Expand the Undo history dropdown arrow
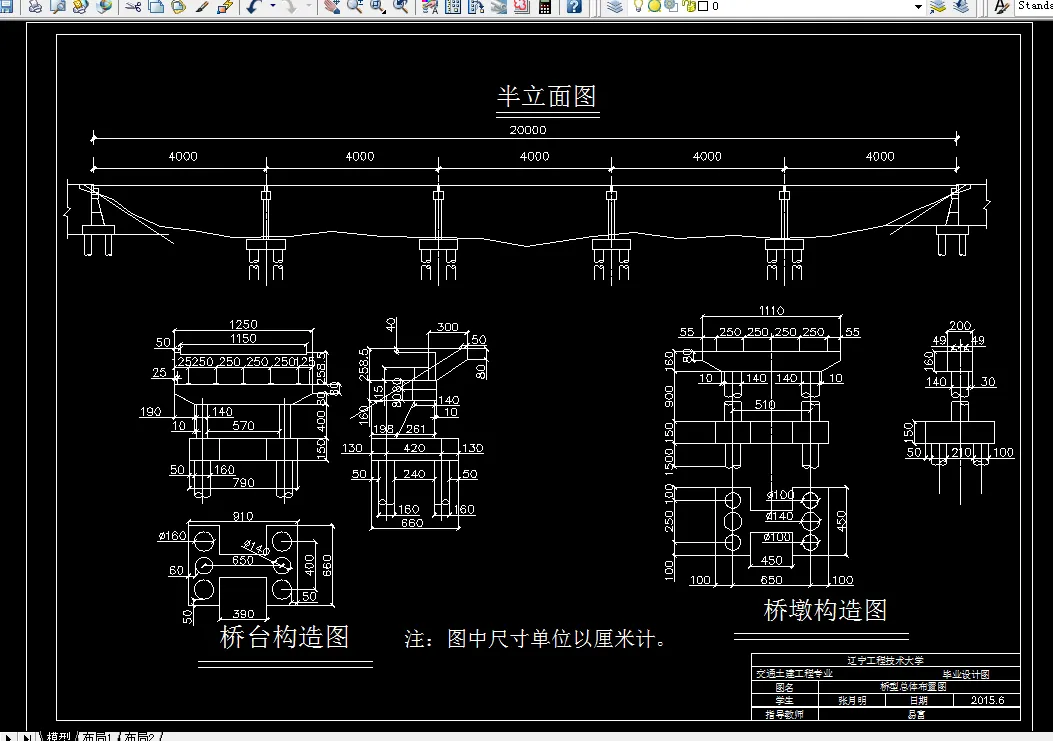This screenshot has width=1053, height=741. tap(271, 8)
